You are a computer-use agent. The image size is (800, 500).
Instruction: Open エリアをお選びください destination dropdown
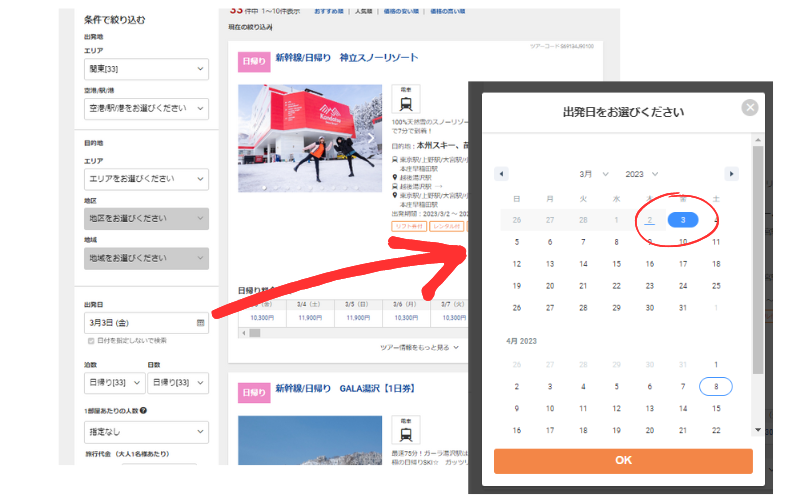click(146, 179)
